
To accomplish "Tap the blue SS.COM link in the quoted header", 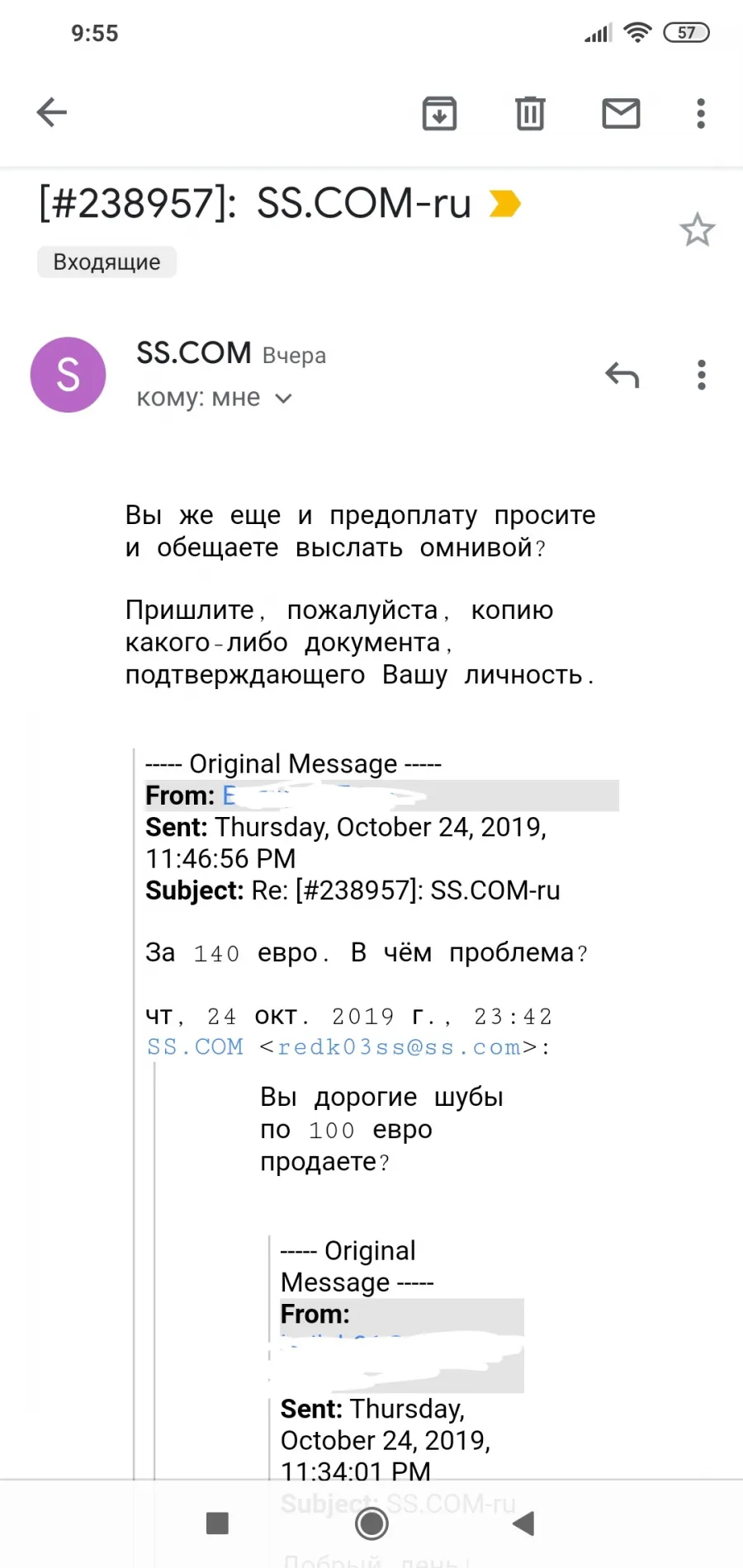I will (195, 1047).
